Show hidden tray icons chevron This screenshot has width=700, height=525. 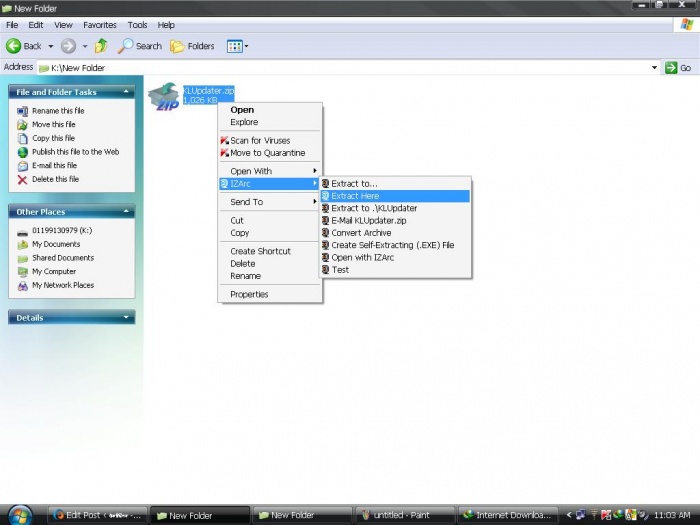568,515
